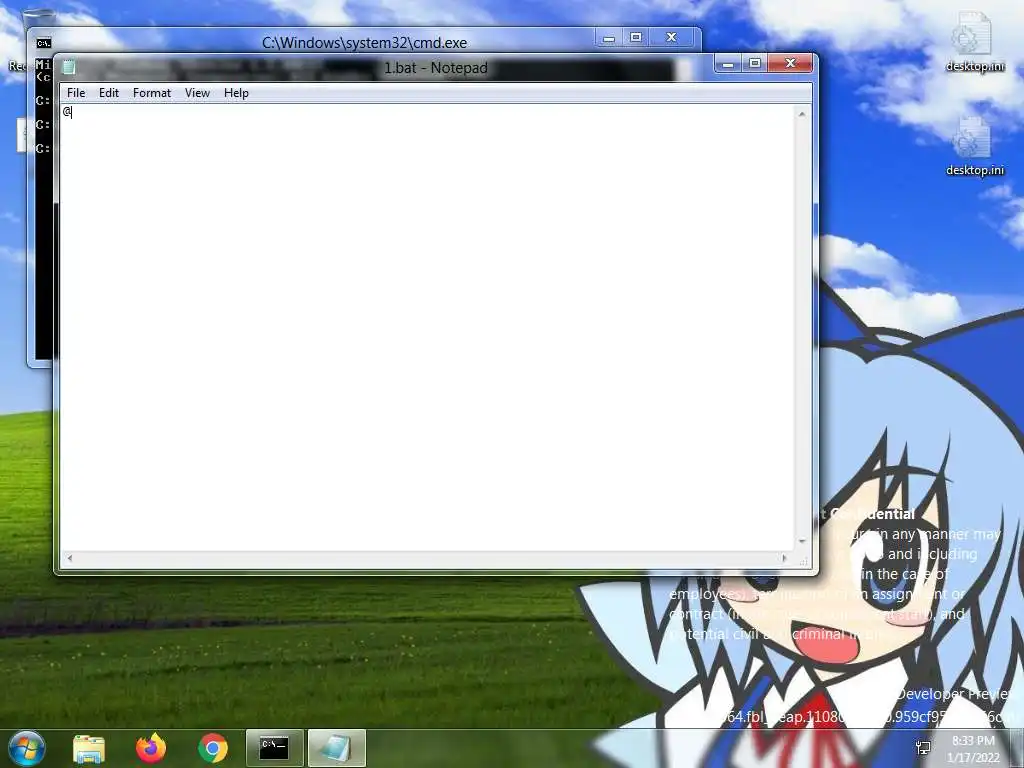Click the Notepad window resize grip corner
The height and width of the screenshot is (768, 1024).
[803, 560]
